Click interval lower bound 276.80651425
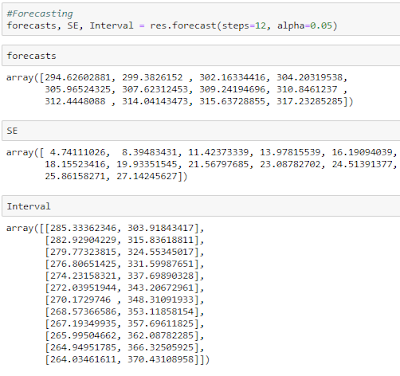 (83, 264)
